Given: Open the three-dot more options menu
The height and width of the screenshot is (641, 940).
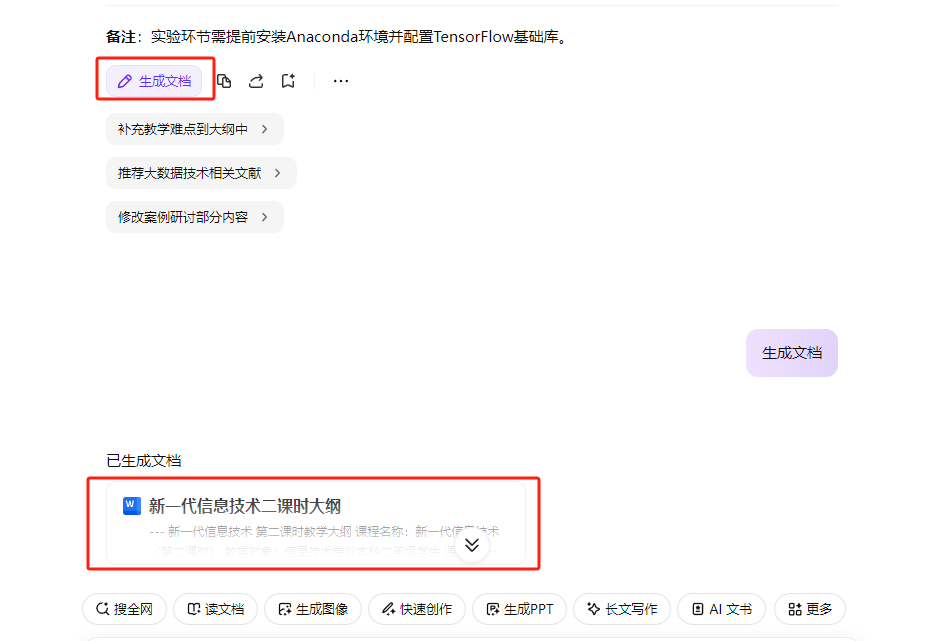Looking at the screenshot, I should (x=341, y=81).
